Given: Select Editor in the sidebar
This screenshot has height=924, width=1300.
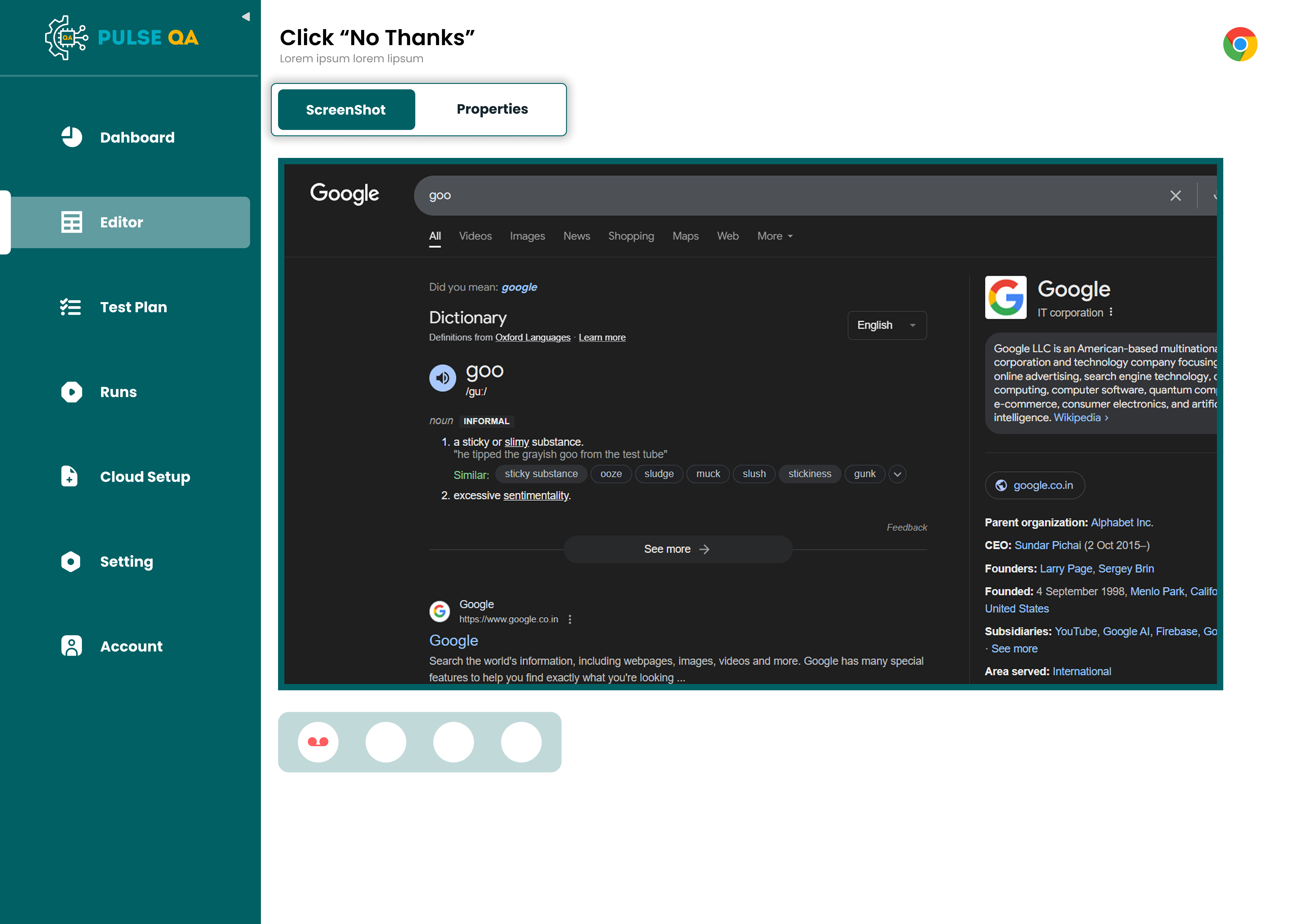Looking at the screenshot, I should click(x=130, y=222).
